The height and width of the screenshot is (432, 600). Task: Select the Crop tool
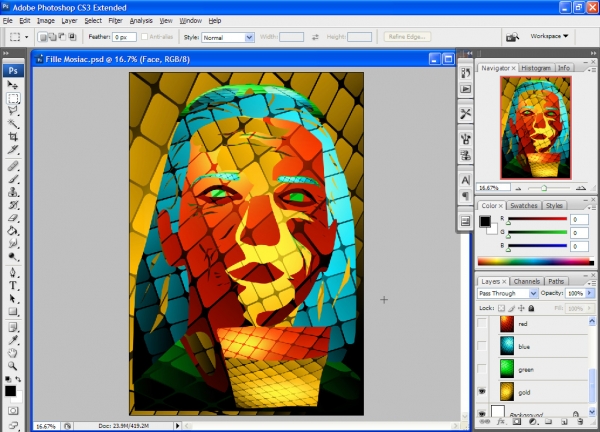[x=13, y=137]
